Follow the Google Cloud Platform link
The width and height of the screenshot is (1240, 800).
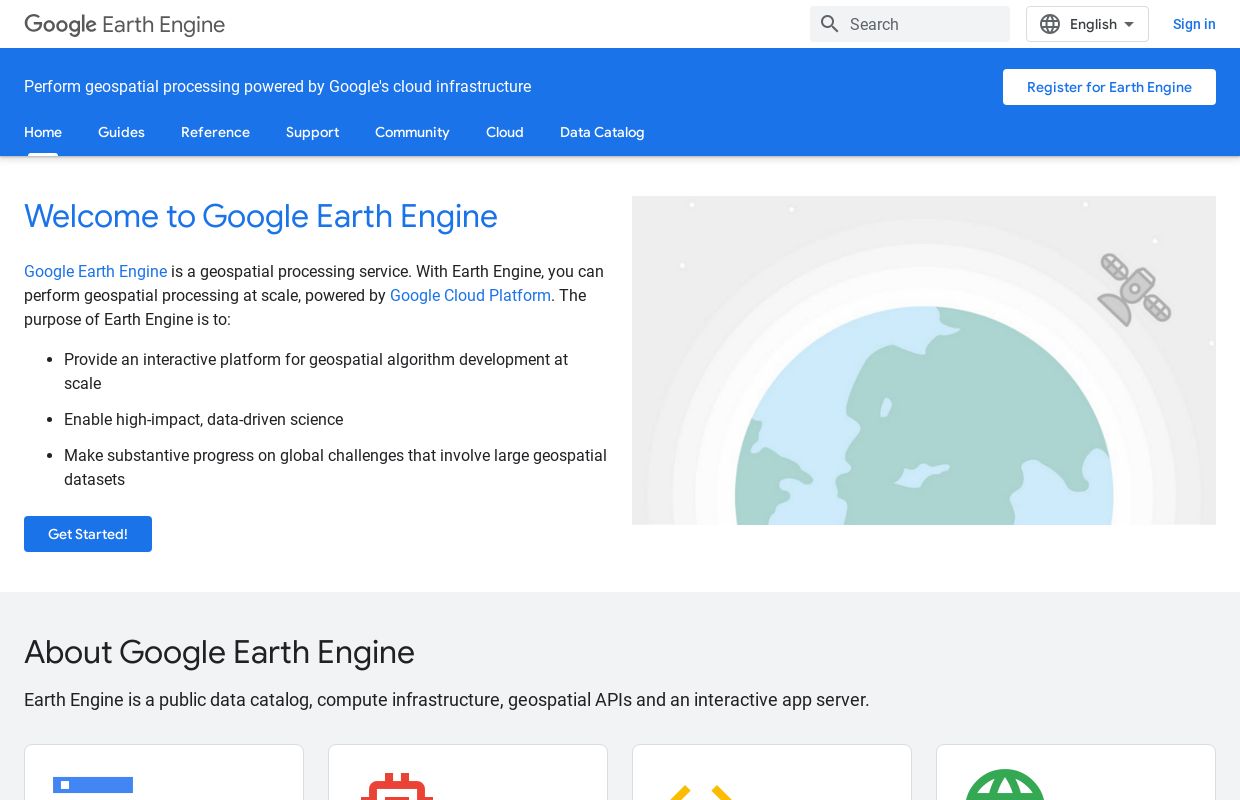click(470, 295)
